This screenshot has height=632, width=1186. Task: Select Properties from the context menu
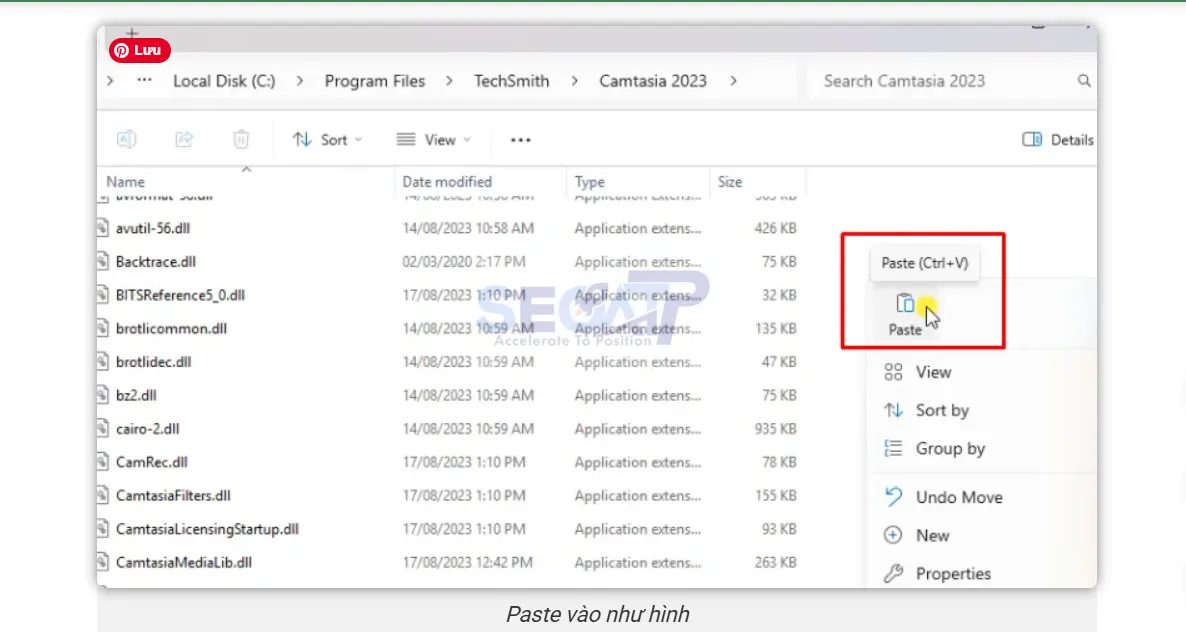953,573
